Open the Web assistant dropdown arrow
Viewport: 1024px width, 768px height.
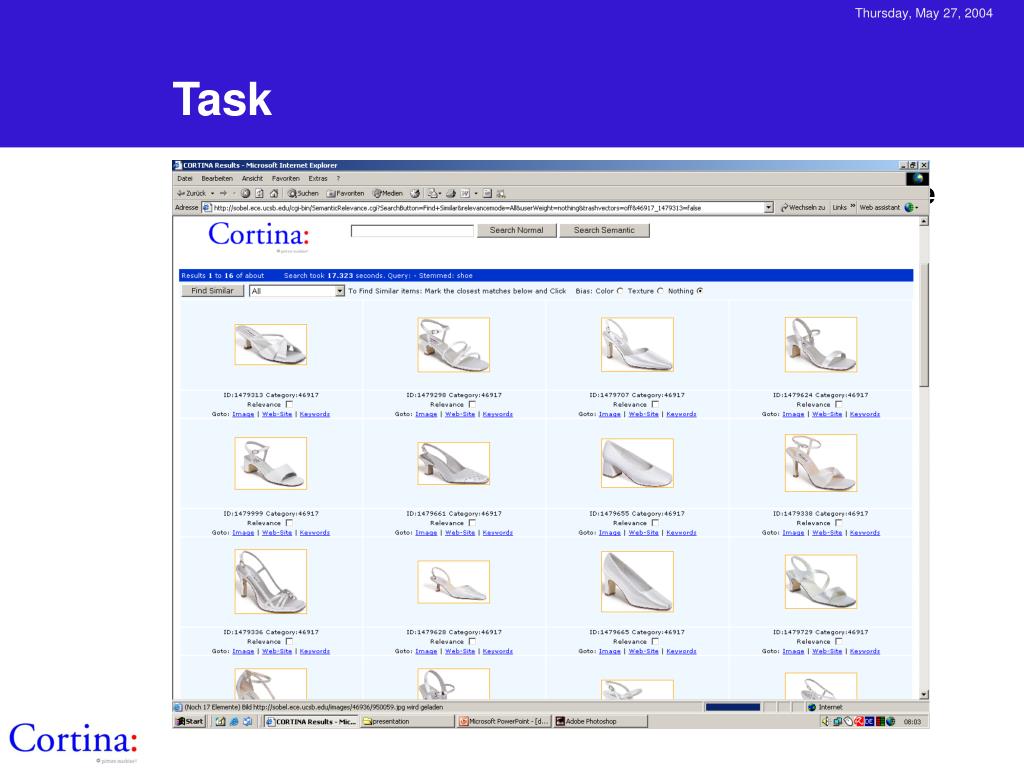tap(917, 208)
